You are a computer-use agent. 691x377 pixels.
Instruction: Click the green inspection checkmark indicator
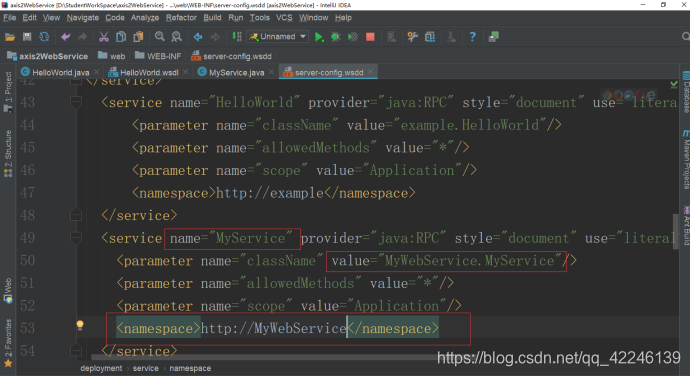674,84
